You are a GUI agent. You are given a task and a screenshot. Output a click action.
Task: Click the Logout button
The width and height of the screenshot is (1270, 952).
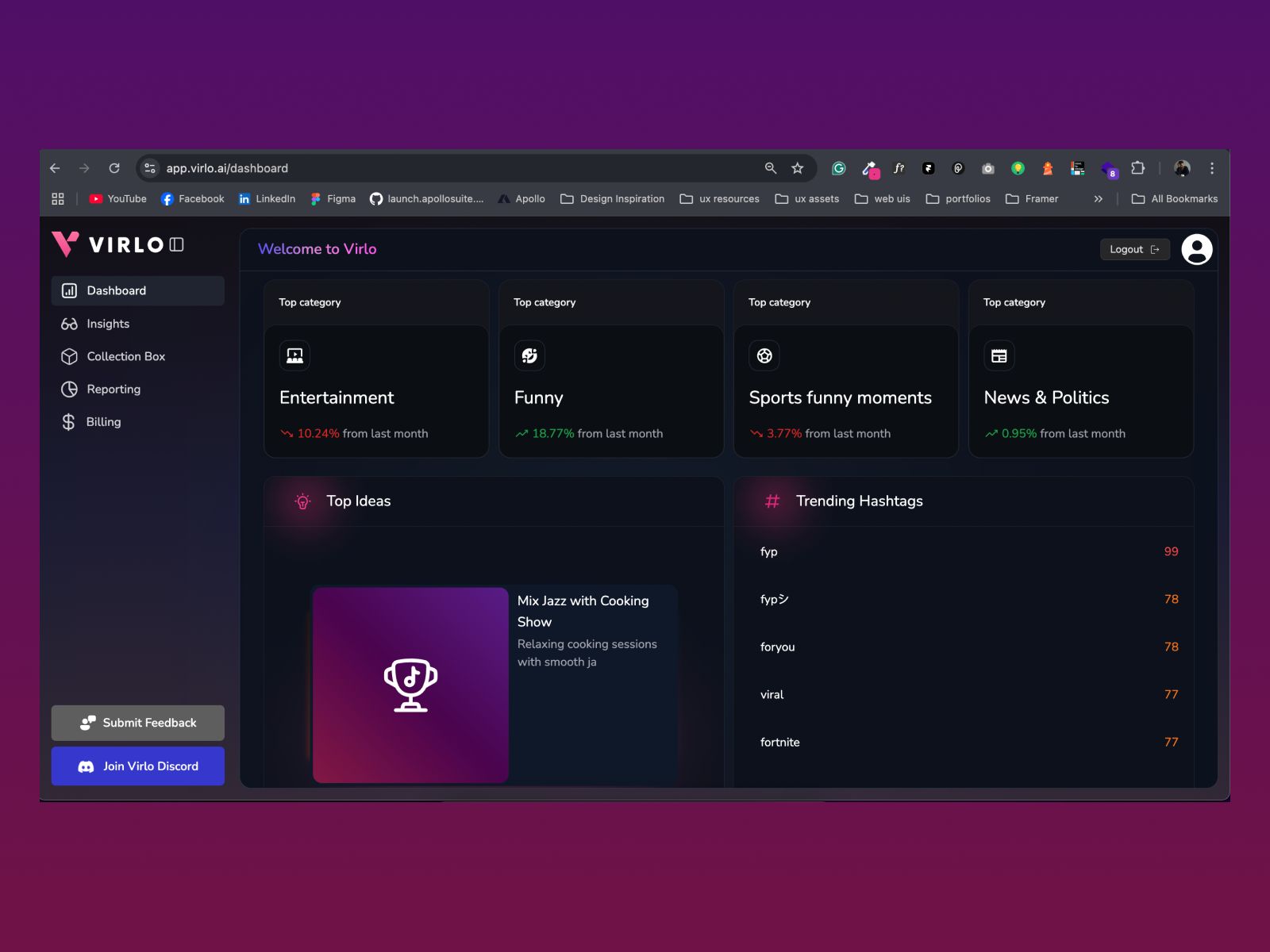pyautogui.click(x=1134, y=249)
